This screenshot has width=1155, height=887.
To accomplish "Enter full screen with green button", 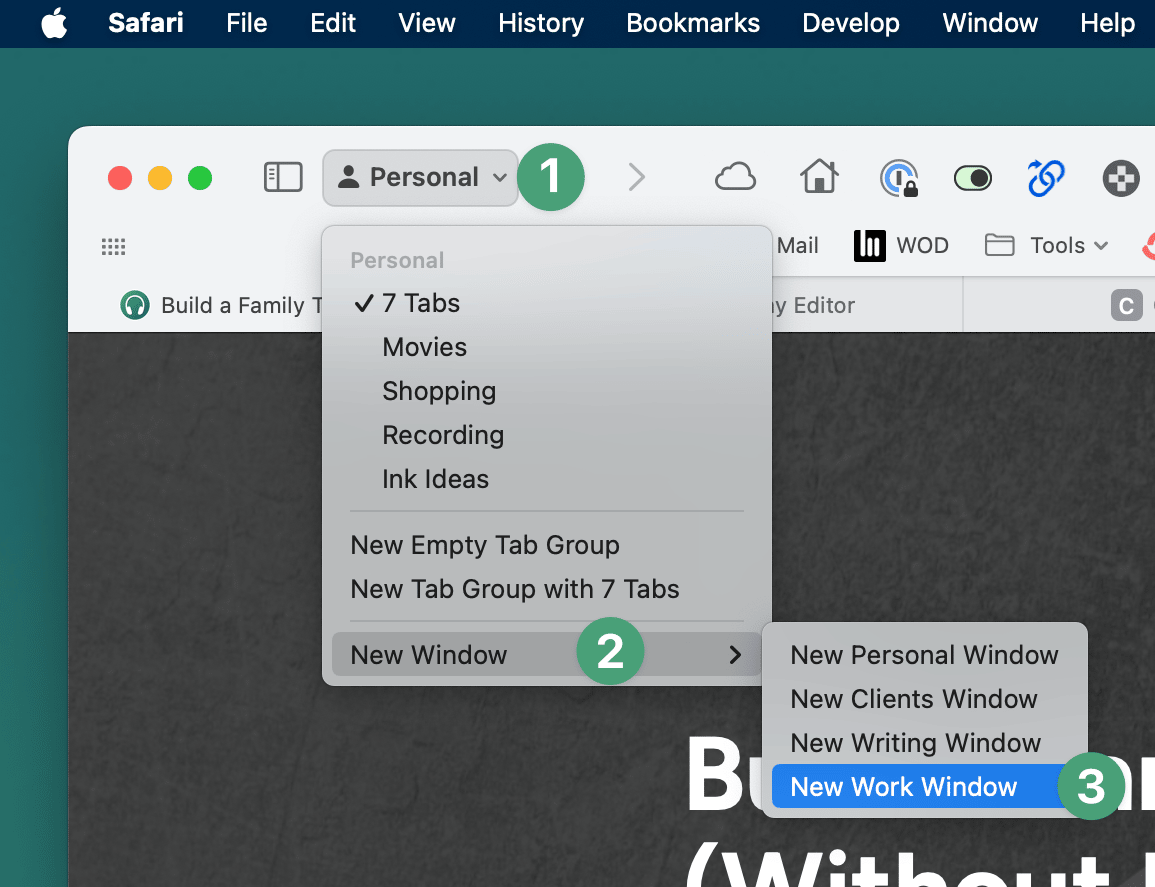I will [x=200, y=178].
